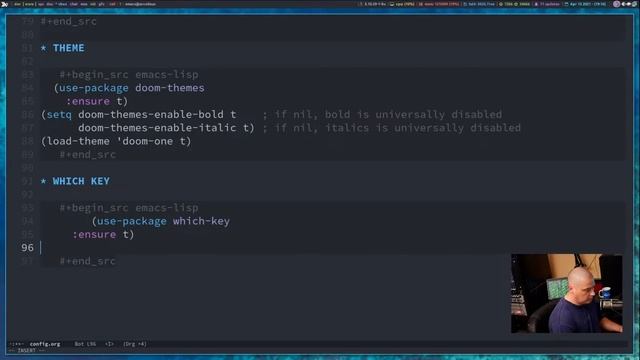Collapse the THEME org heading
This screenshot has width=640, height=360.
(62, 48)
